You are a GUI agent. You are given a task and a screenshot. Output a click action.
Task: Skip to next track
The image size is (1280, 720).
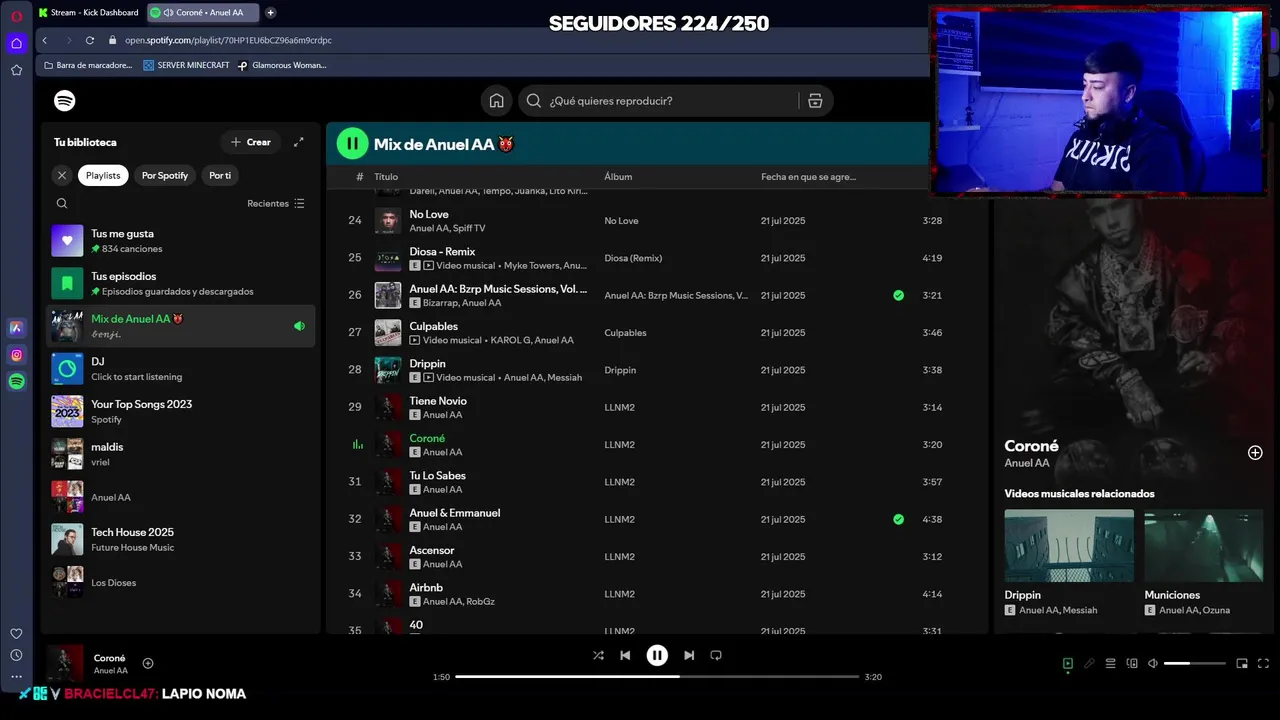689,655
